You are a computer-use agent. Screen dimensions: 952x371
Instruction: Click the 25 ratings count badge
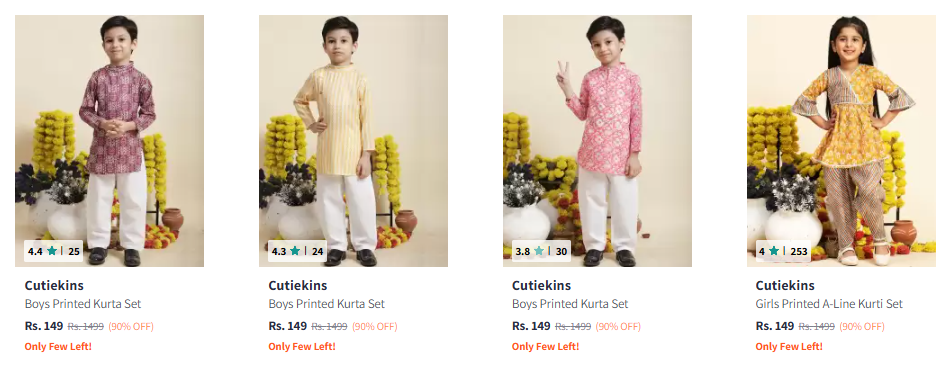[74, 251]
